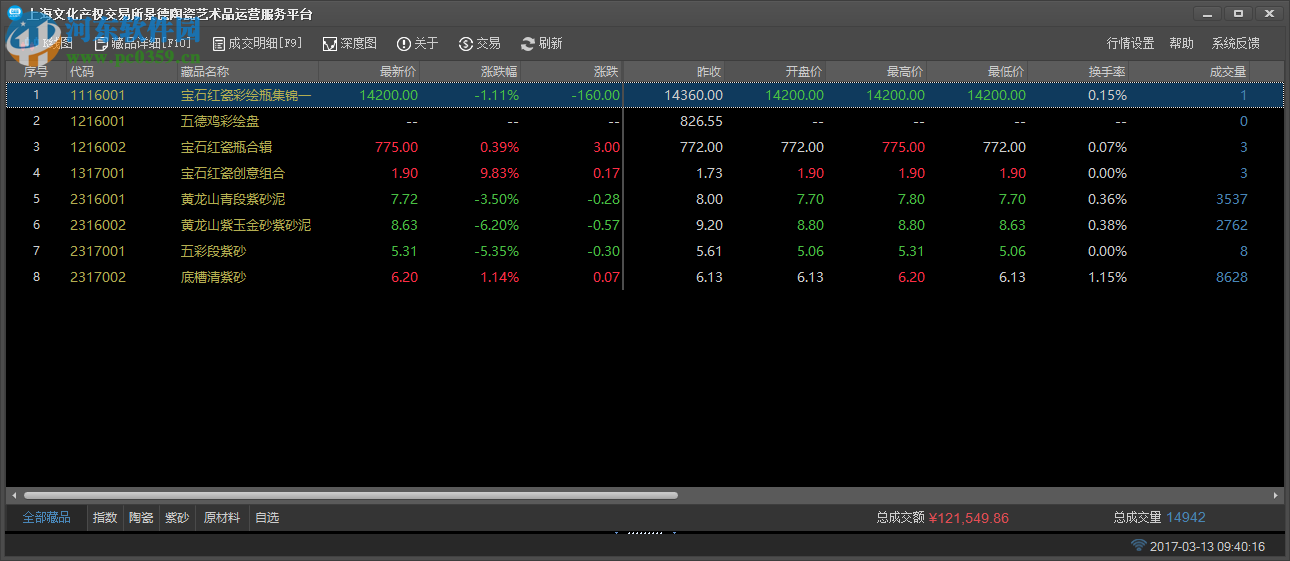Viewport: 1290px width, 561px height.
Task: Open 藏品详细 [F10] from the toolbar
Action: tap(142, 44)
